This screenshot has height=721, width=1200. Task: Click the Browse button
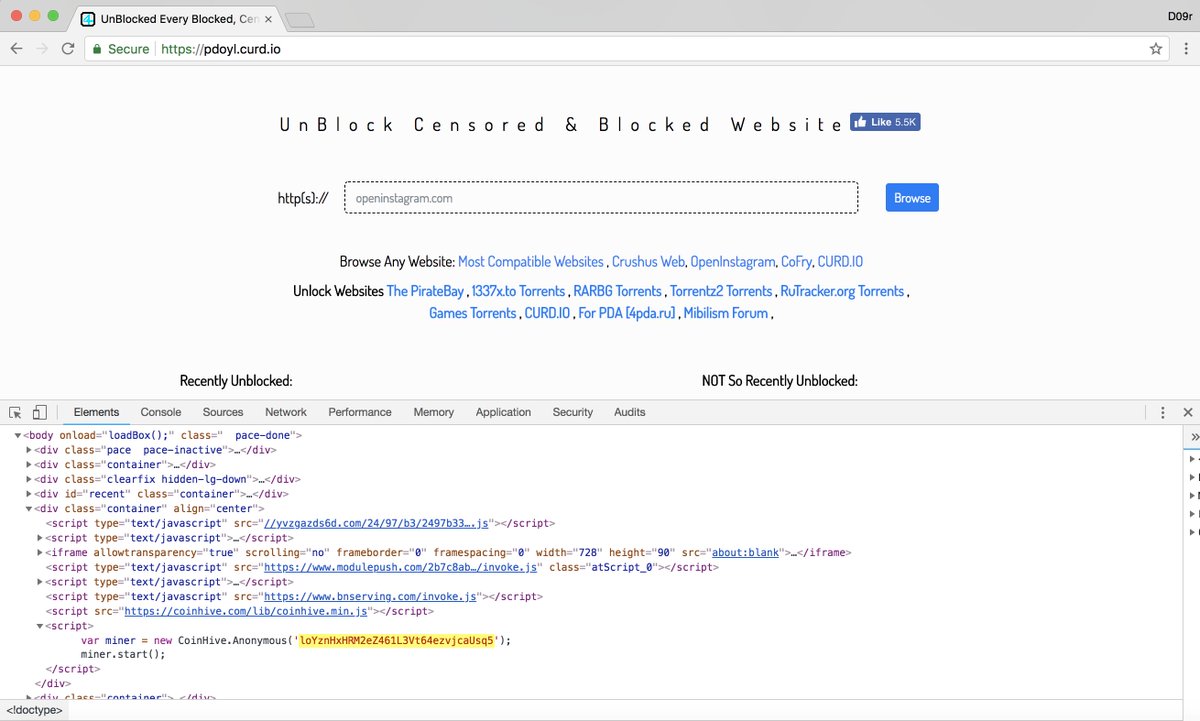tap(912, 198)
